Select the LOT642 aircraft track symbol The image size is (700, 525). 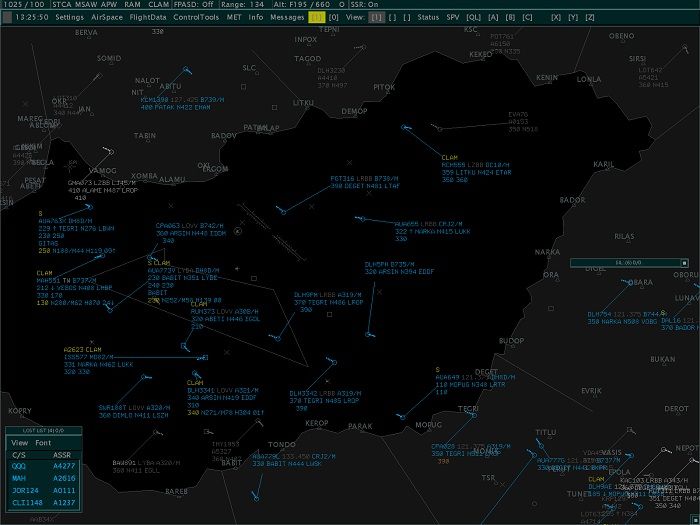coord(685,47)
